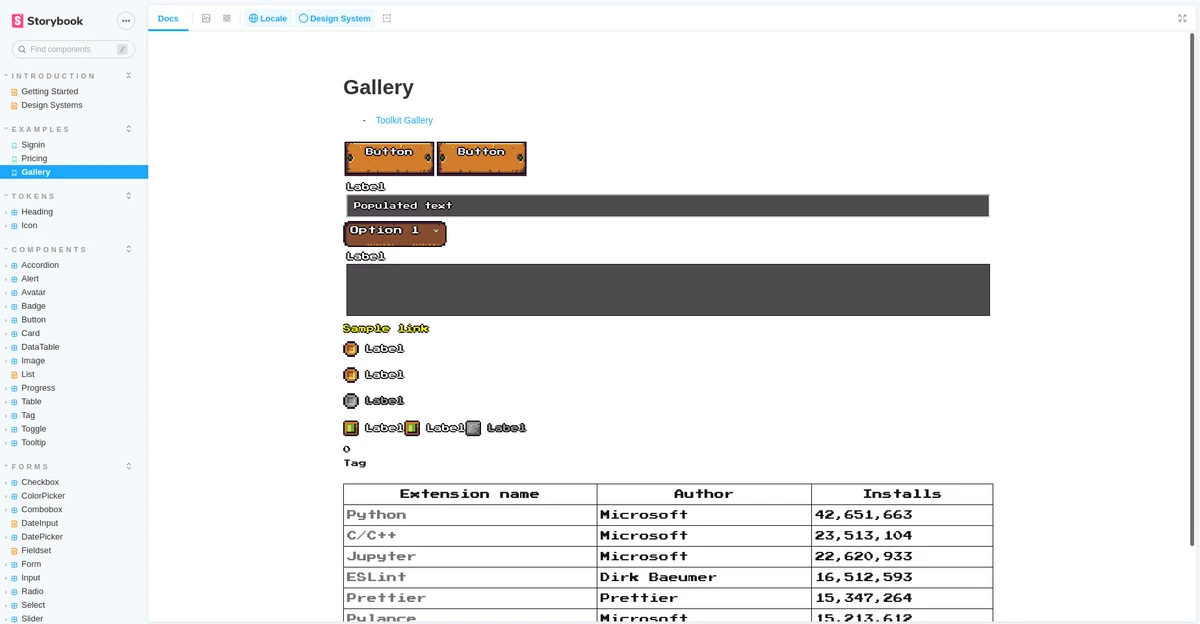Focus the Find components search field

coord(73,49)
